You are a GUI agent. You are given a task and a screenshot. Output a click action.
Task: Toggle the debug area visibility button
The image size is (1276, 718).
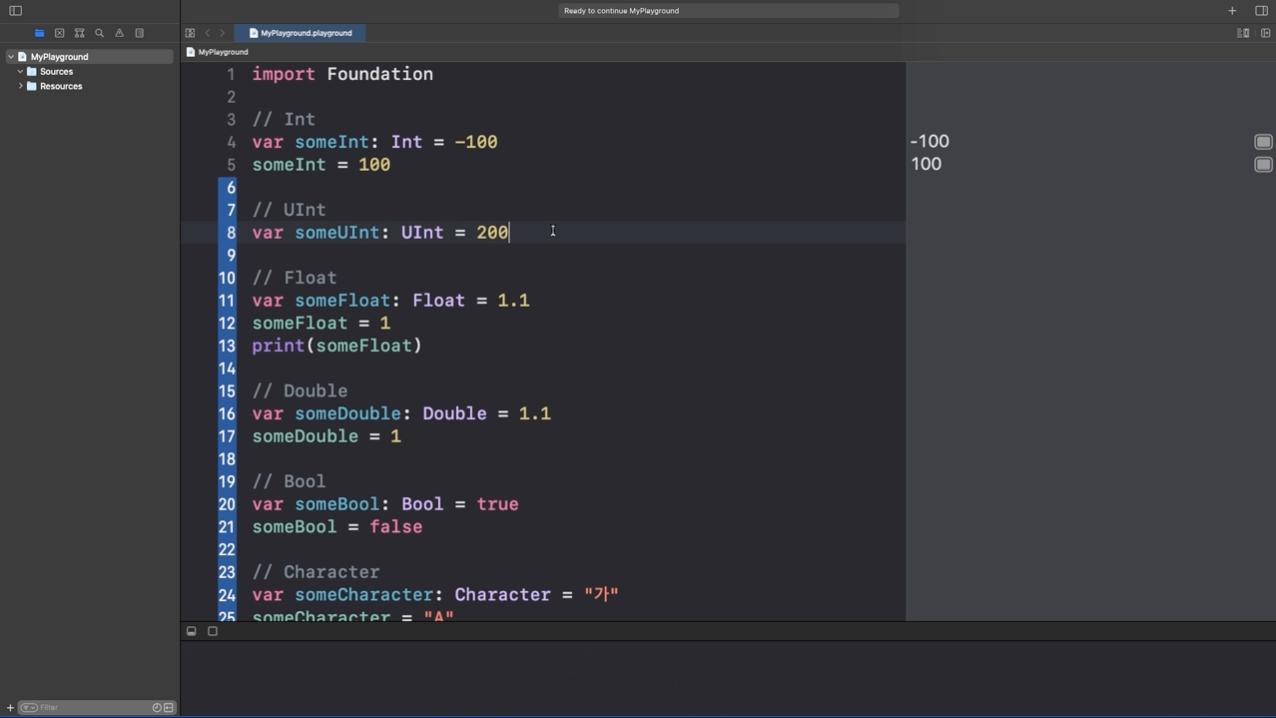click(191, 631)
